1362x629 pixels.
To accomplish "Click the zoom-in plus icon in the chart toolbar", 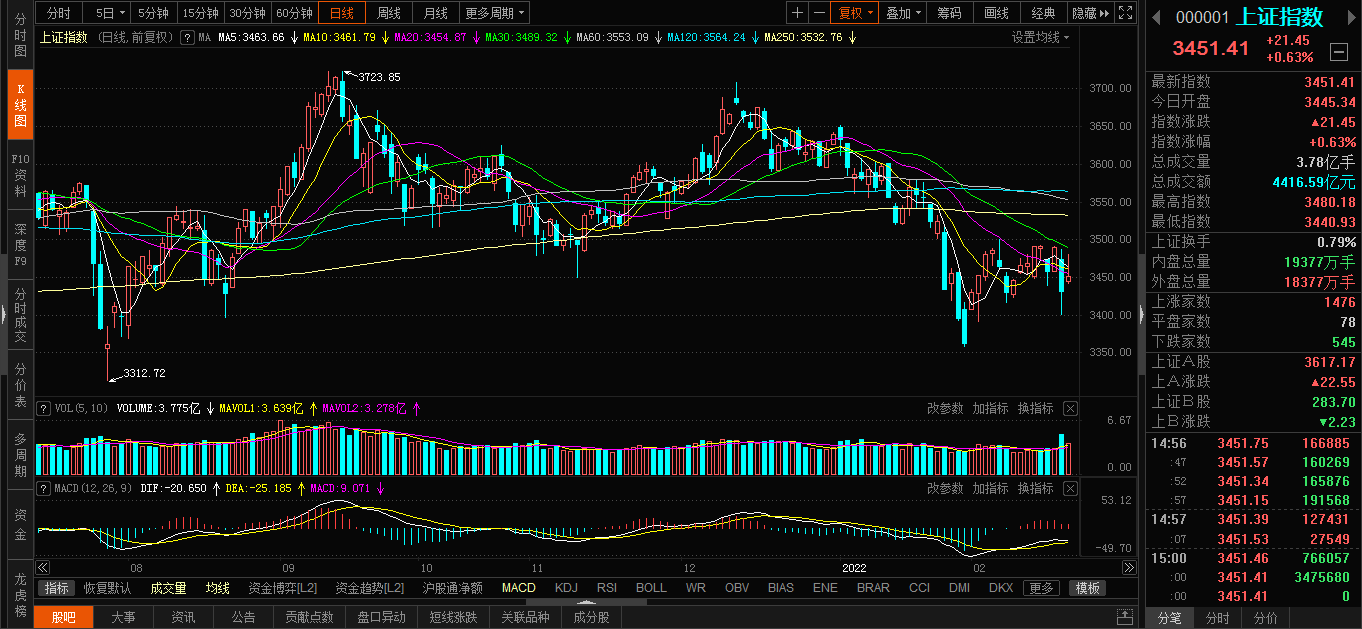I will tap(797, 13).
